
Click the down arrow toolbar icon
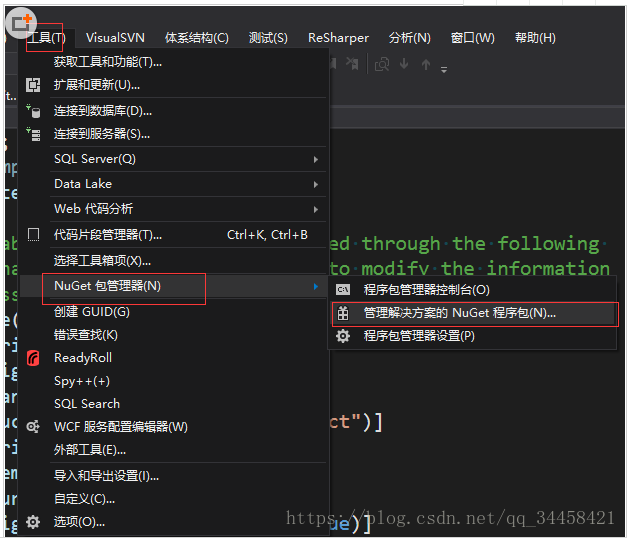tap(404, 64)
